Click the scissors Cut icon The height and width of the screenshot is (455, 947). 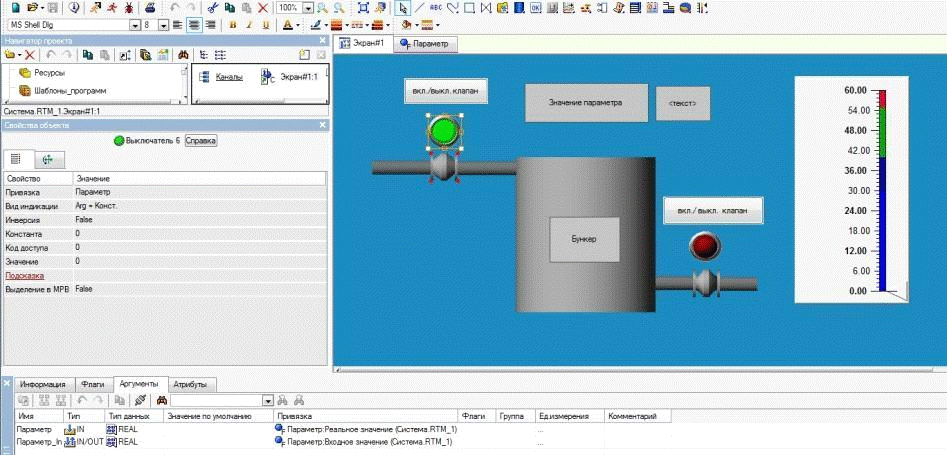[212, 7]
